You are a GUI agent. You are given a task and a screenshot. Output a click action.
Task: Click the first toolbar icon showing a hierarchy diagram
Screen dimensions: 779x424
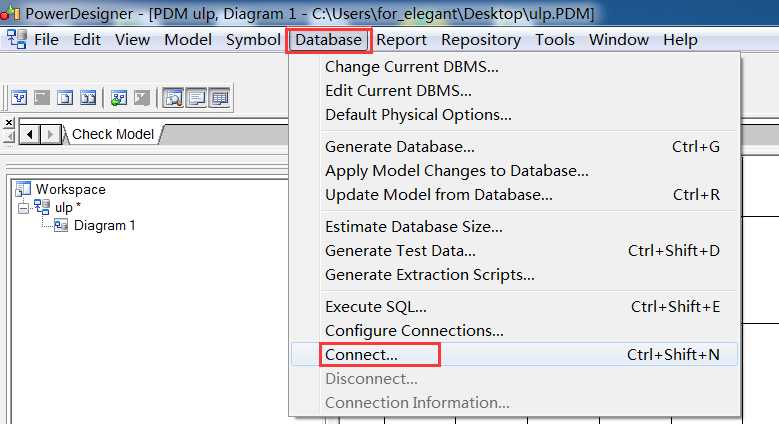(19, 98)
